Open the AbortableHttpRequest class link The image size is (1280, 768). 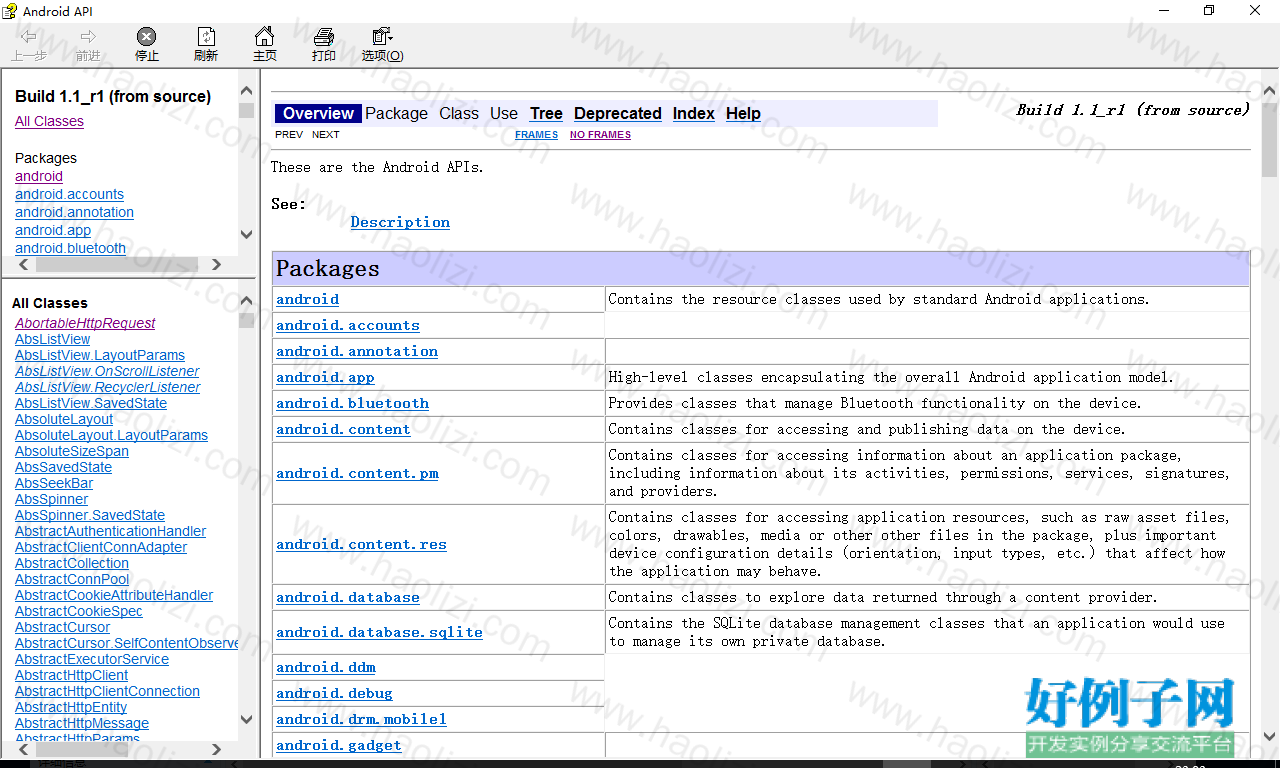[x=85, y=323]
